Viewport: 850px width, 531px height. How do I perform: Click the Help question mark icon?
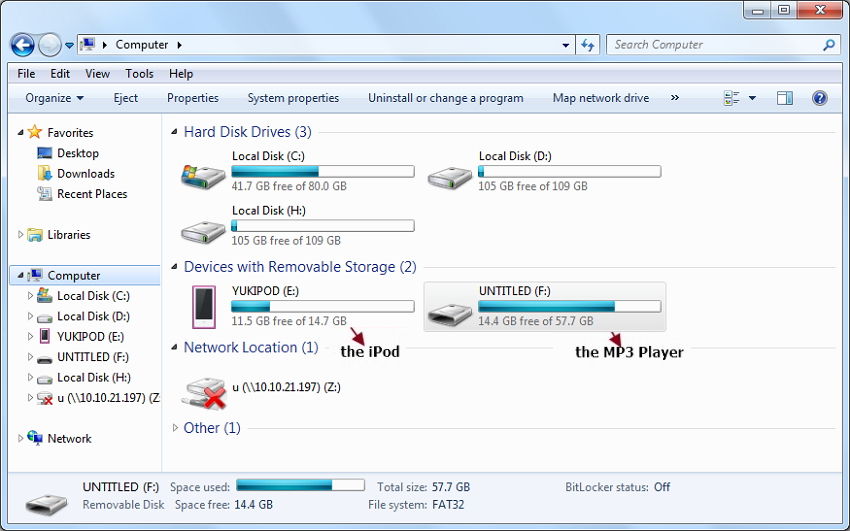[x=819, y=98]
